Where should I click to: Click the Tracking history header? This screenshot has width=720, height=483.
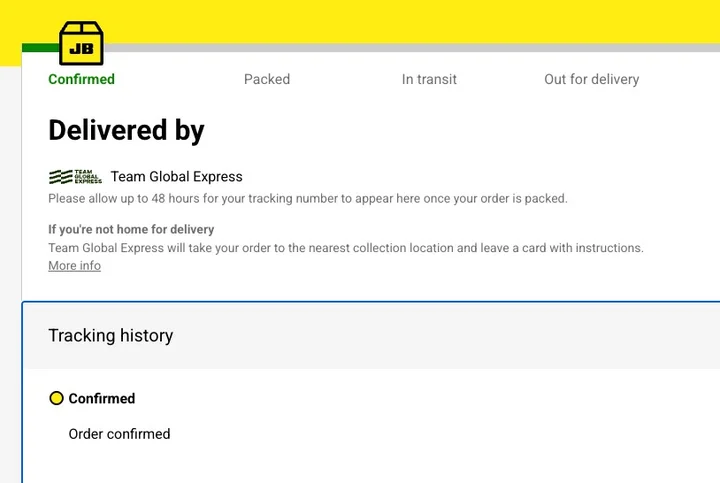coord(111,336)
